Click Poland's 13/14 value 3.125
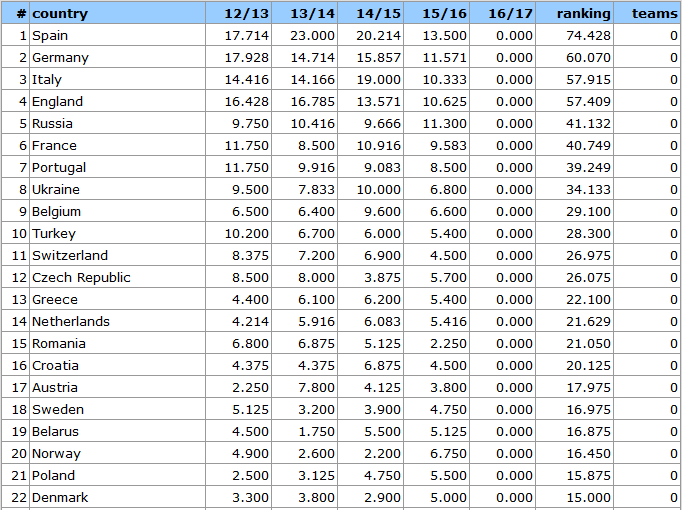 coord(316,475)
